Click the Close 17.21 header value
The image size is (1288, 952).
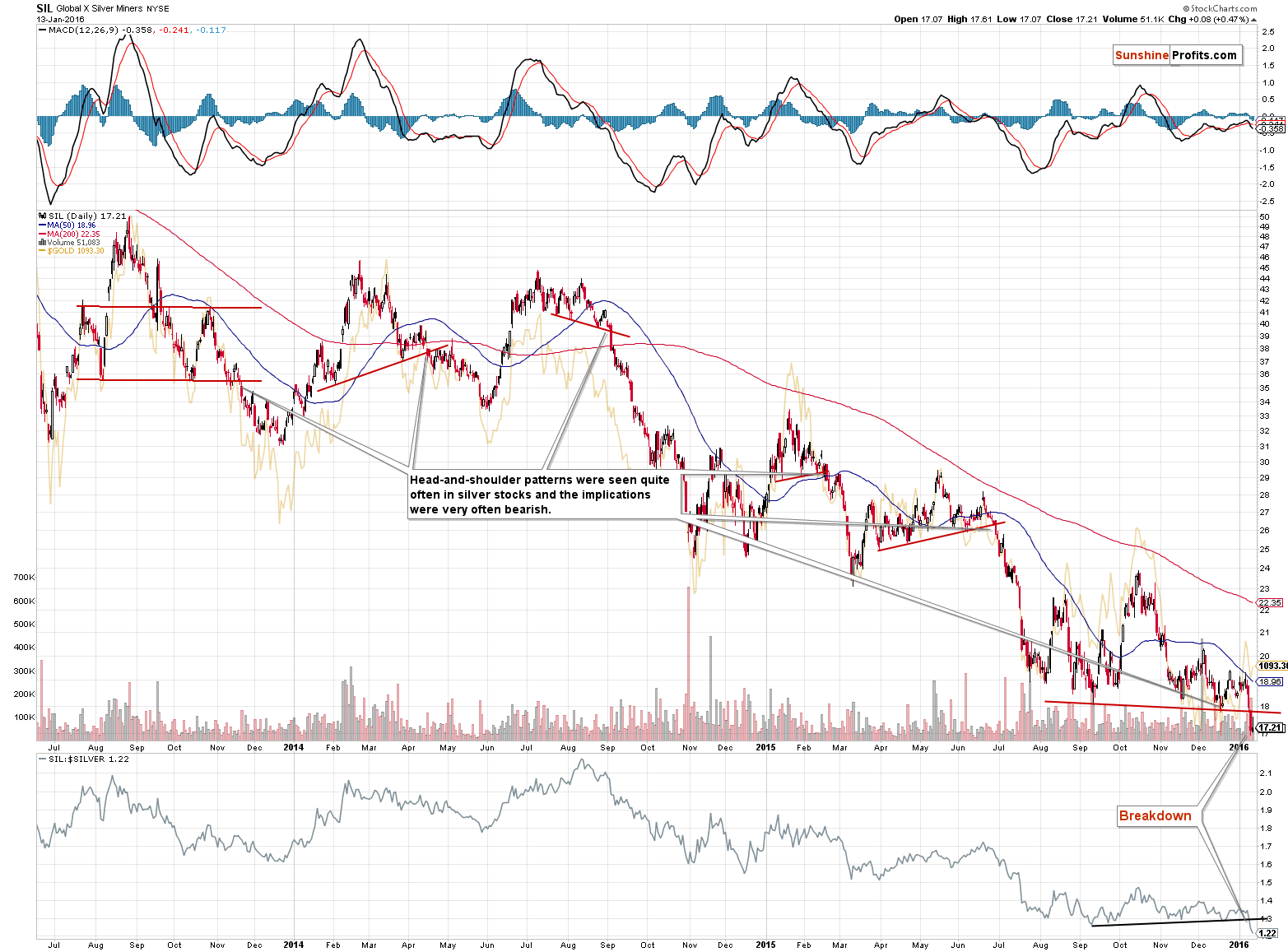point(1071,19)
